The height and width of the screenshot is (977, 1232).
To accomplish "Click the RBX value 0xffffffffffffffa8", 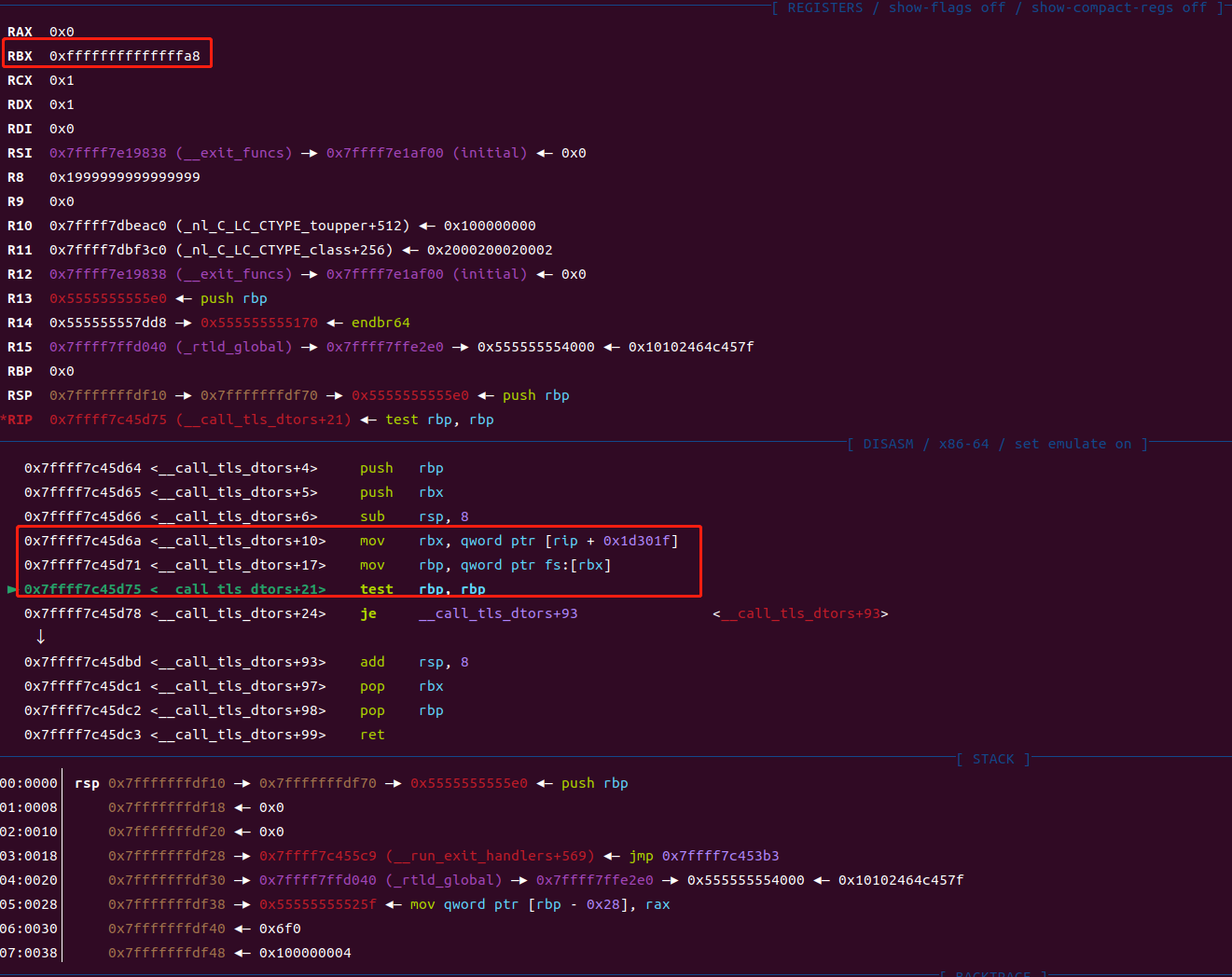I will click(x=125, y=56).
